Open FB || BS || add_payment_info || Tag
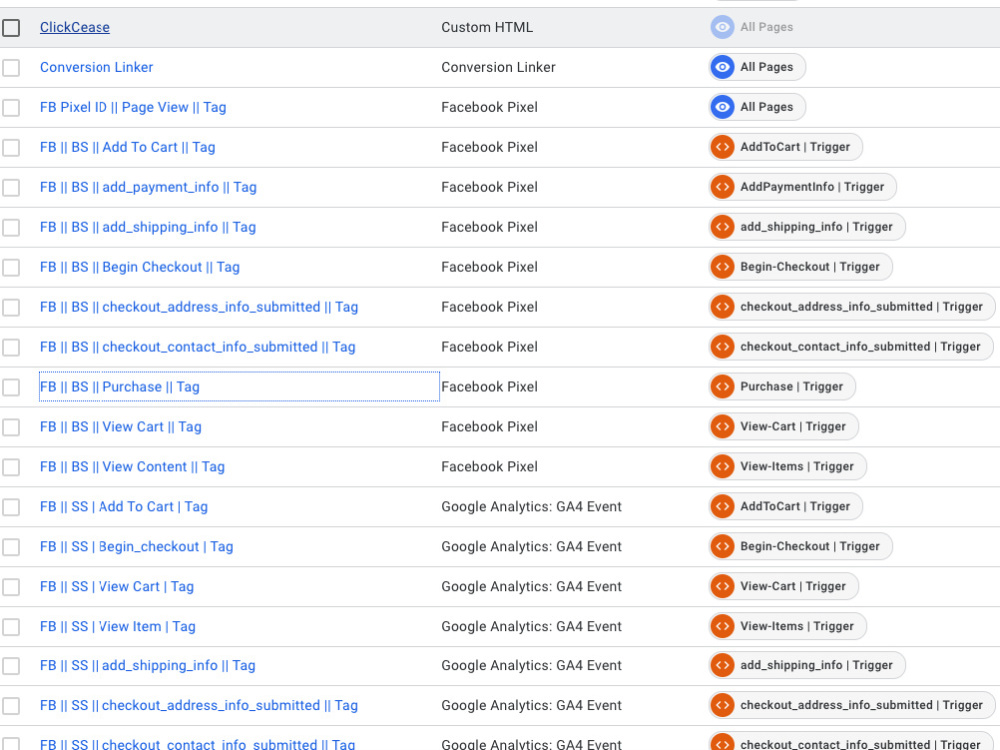This screenshot has width=1000, height=750. 148,187
